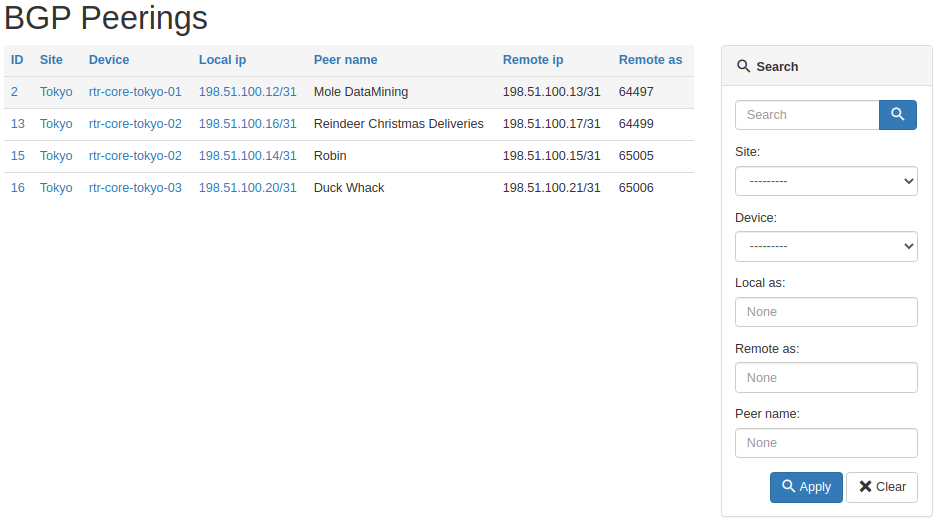Open the Device dropdown
Viewport: 940px width, 525px height.
[826, 246]
